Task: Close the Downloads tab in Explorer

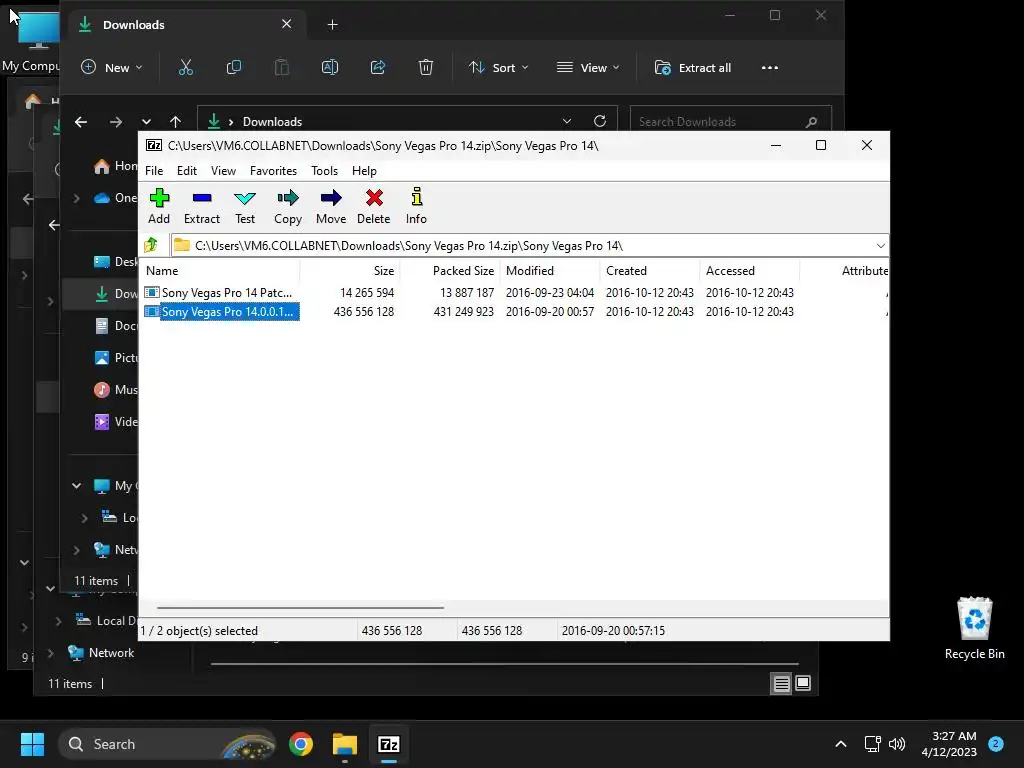Action: pyautogui.click(x=286, y=24)
